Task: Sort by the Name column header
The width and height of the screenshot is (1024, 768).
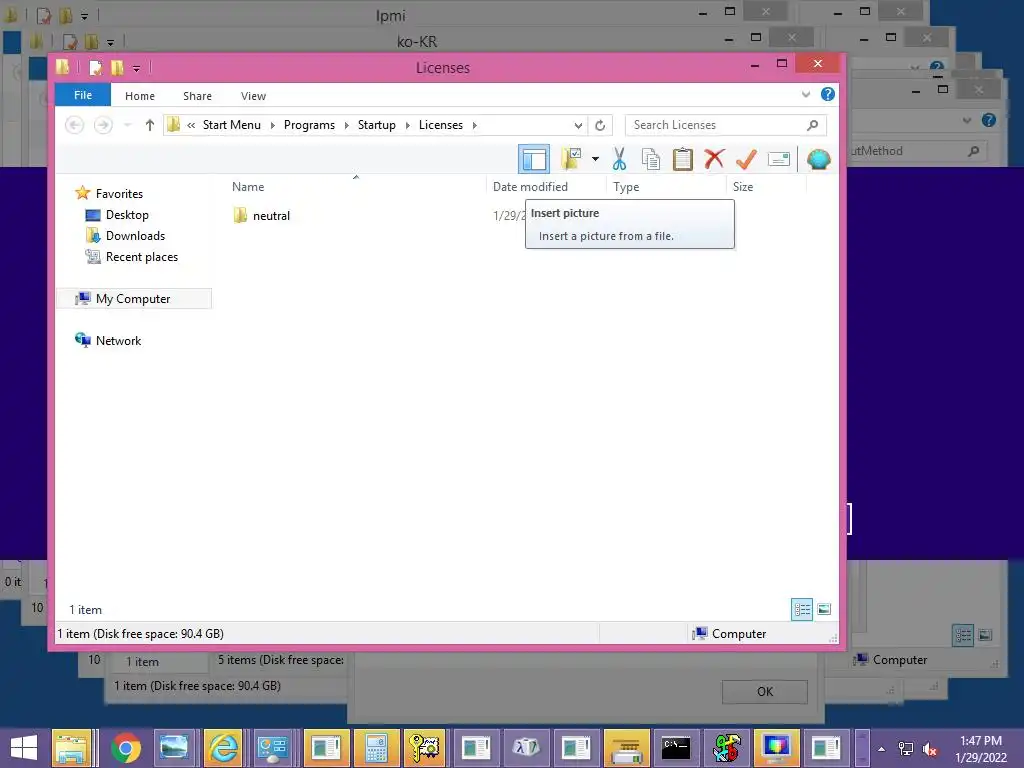Action: coord(248,187)
